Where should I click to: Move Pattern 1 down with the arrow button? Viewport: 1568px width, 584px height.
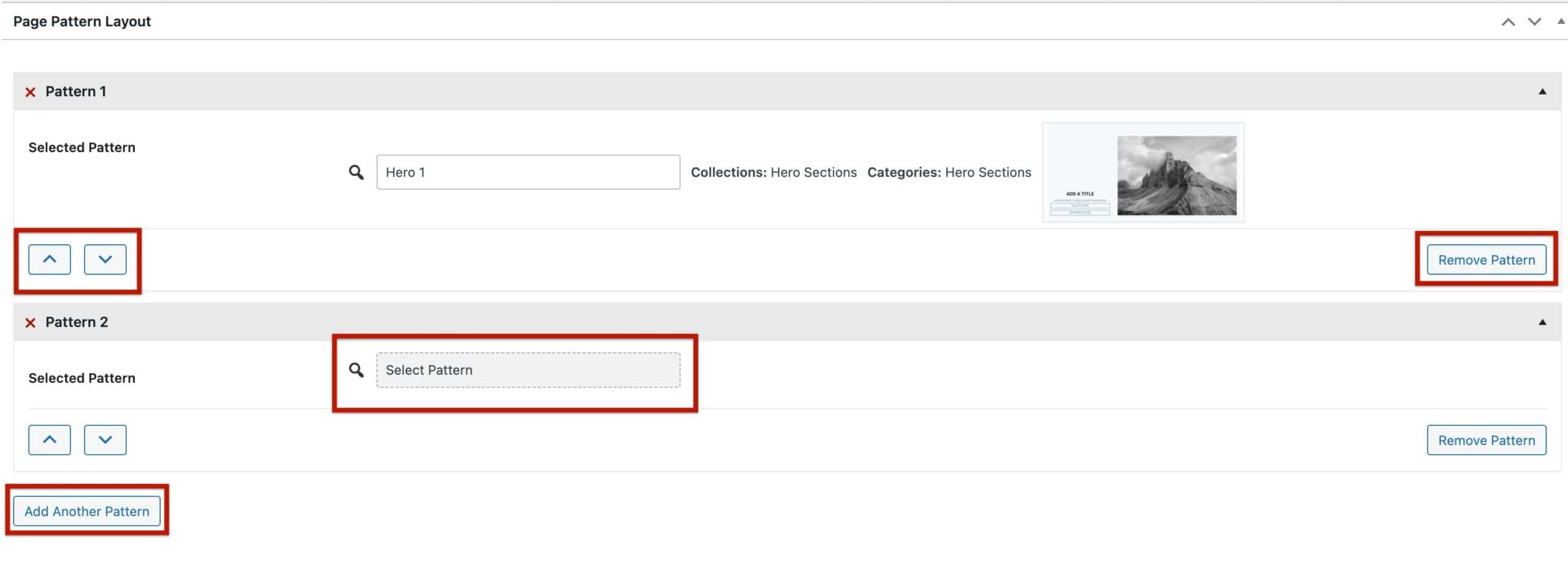point(105,259)
